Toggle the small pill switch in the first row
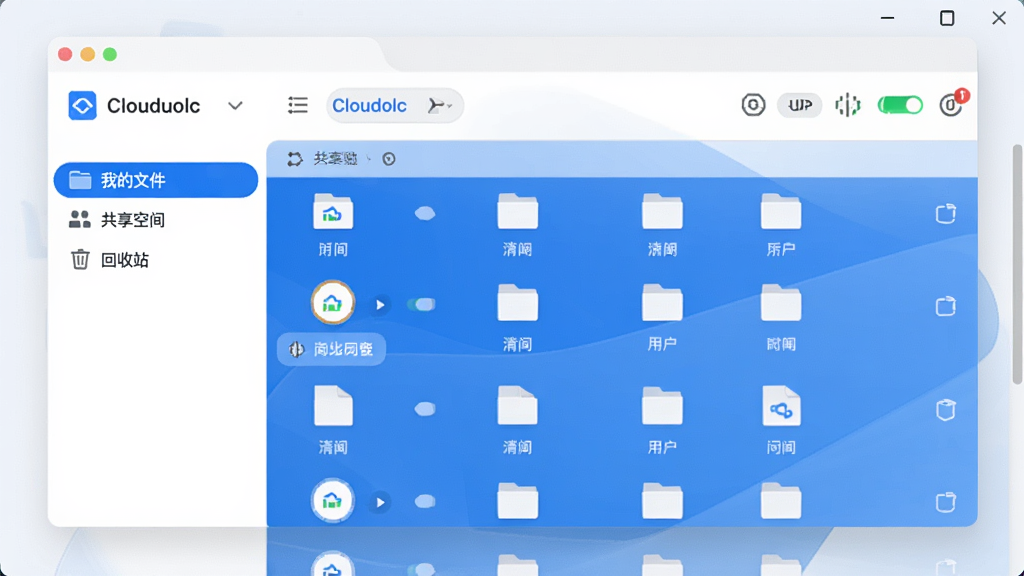 click(x=424, y=214)
